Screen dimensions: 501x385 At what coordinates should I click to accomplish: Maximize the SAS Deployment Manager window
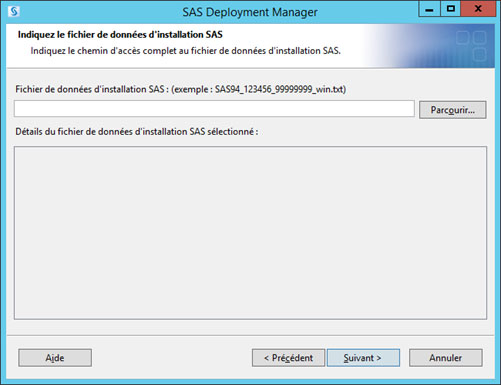(451, 9)
